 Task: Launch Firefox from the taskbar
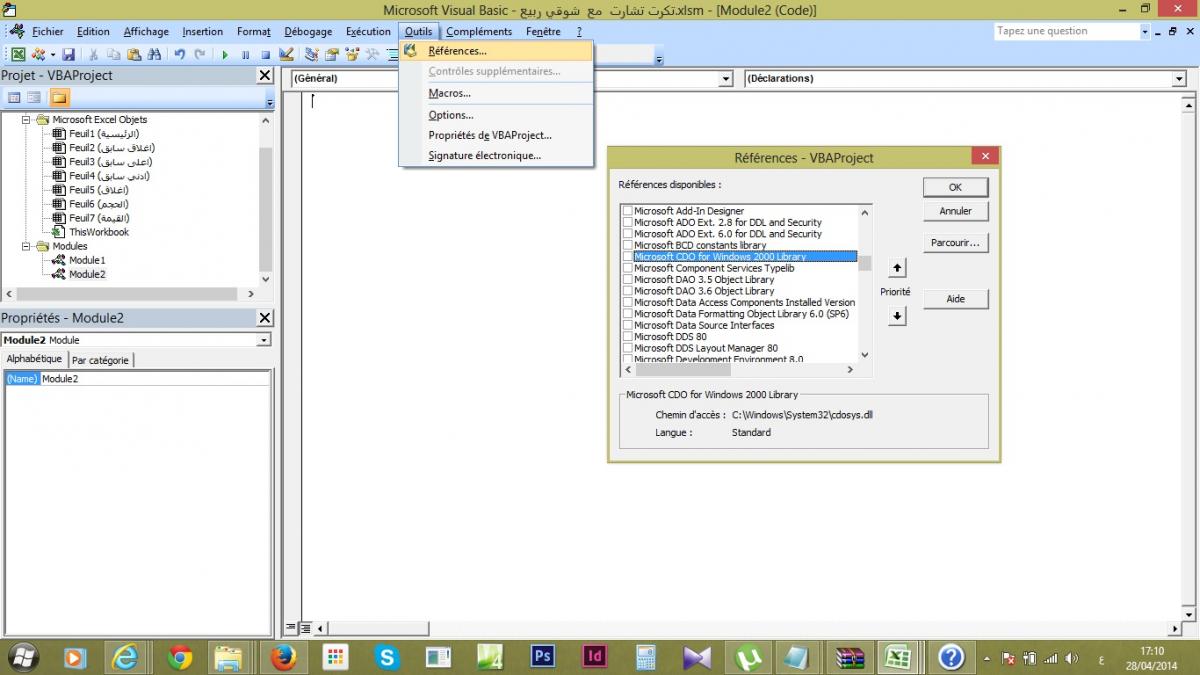[284, 656]
